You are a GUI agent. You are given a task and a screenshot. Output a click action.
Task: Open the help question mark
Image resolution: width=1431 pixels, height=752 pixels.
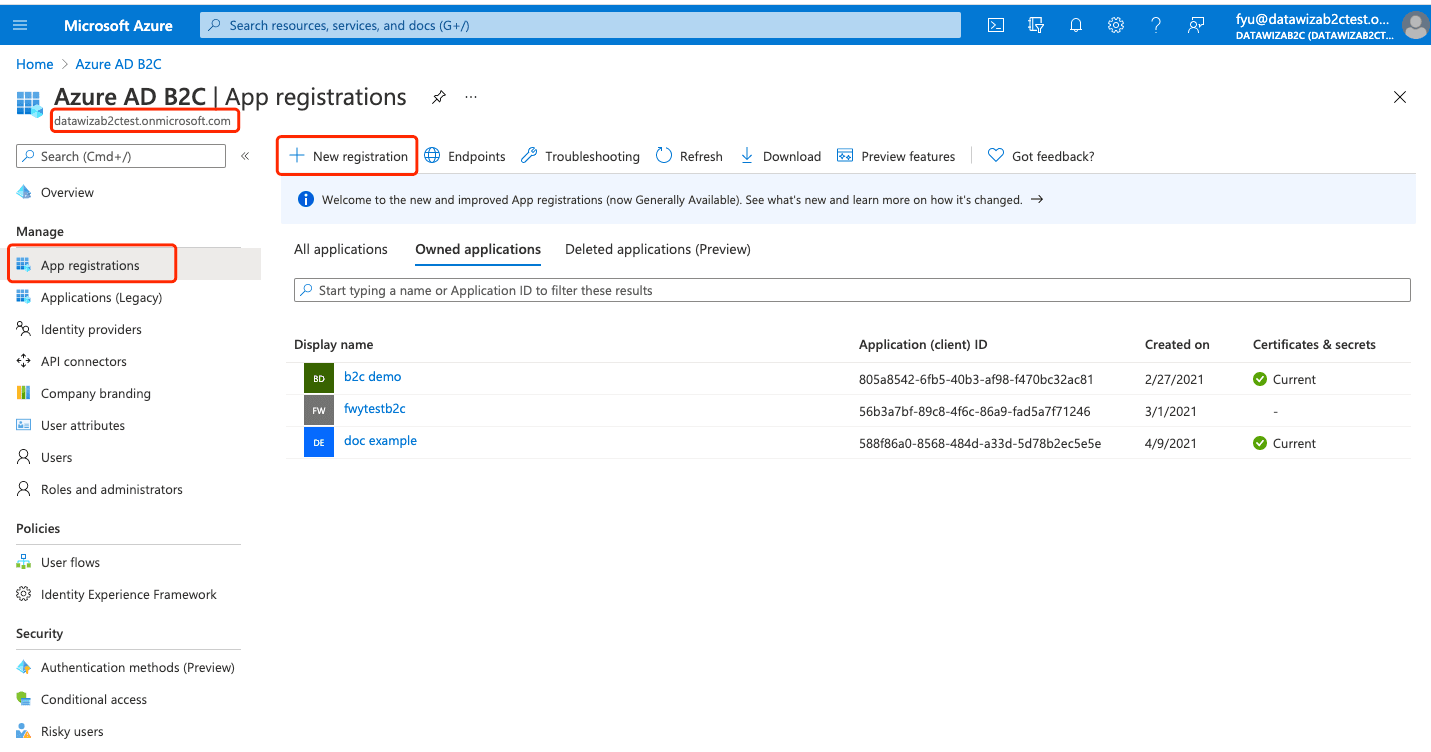pyautogui.click(x=1156, y=25)
